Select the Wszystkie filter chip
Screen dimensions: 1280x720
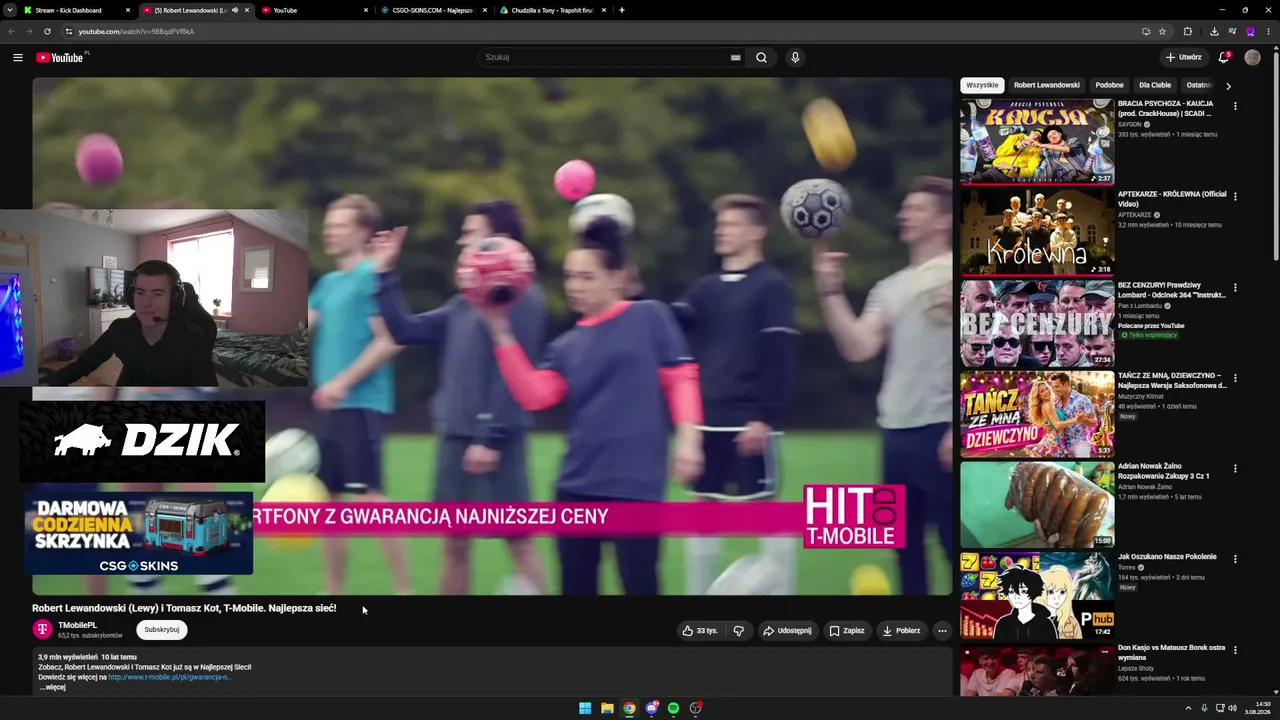click(x=982, y=85)
